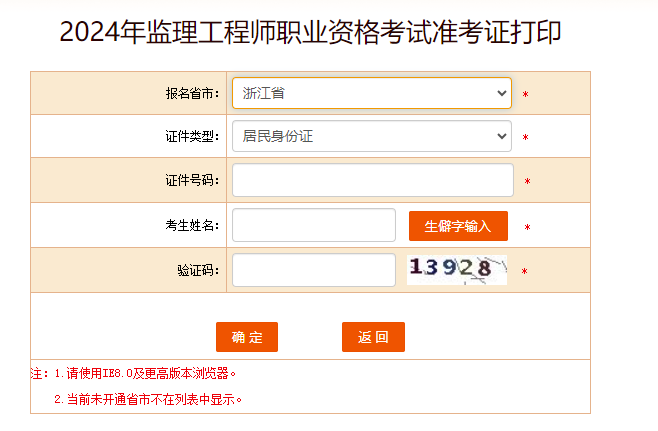658x431 pixels.
Task: Click the red asterisk beside captcha image
Action: tap(524, 272)
